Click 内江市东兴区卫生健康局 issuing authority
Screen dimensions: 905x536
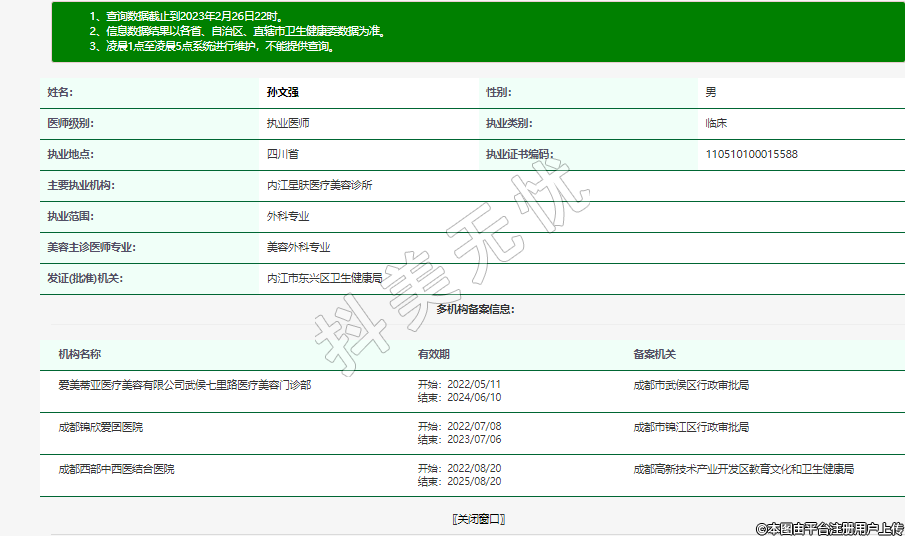pos(324,278)
